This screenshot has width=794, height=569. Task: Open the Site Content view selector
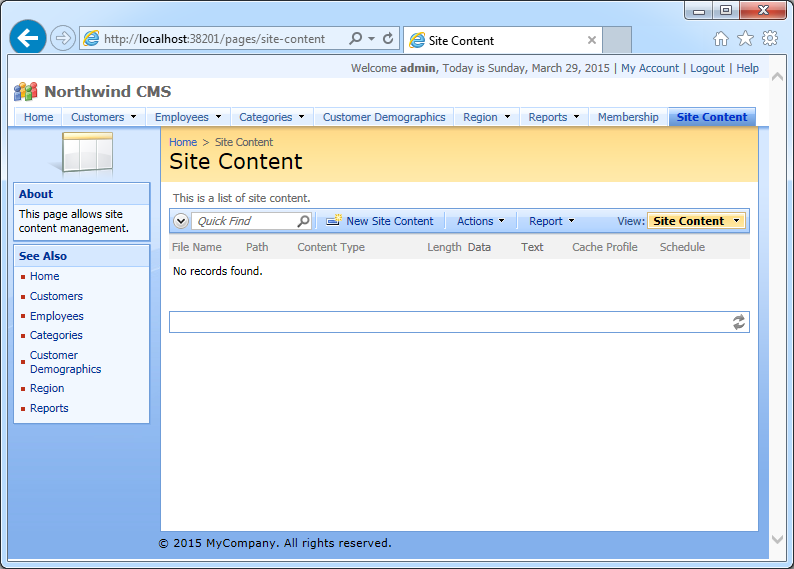tap(696, 221)
